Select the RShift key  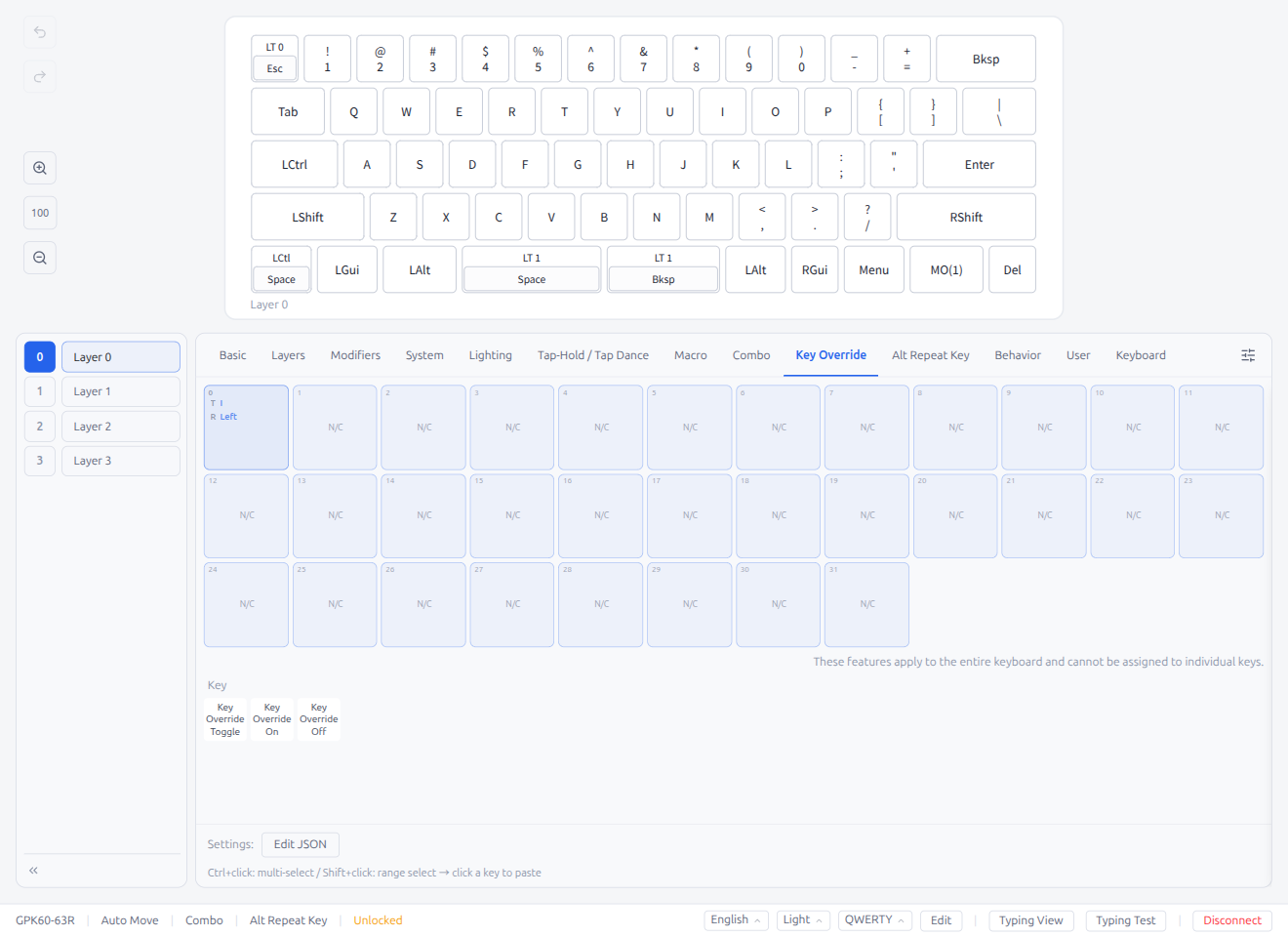point(966,217)
